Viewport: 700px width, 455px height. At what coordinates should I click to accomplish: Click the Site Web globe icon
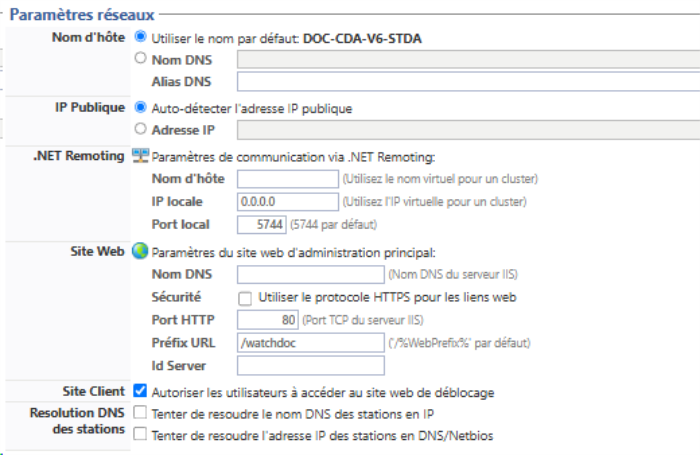140,251
